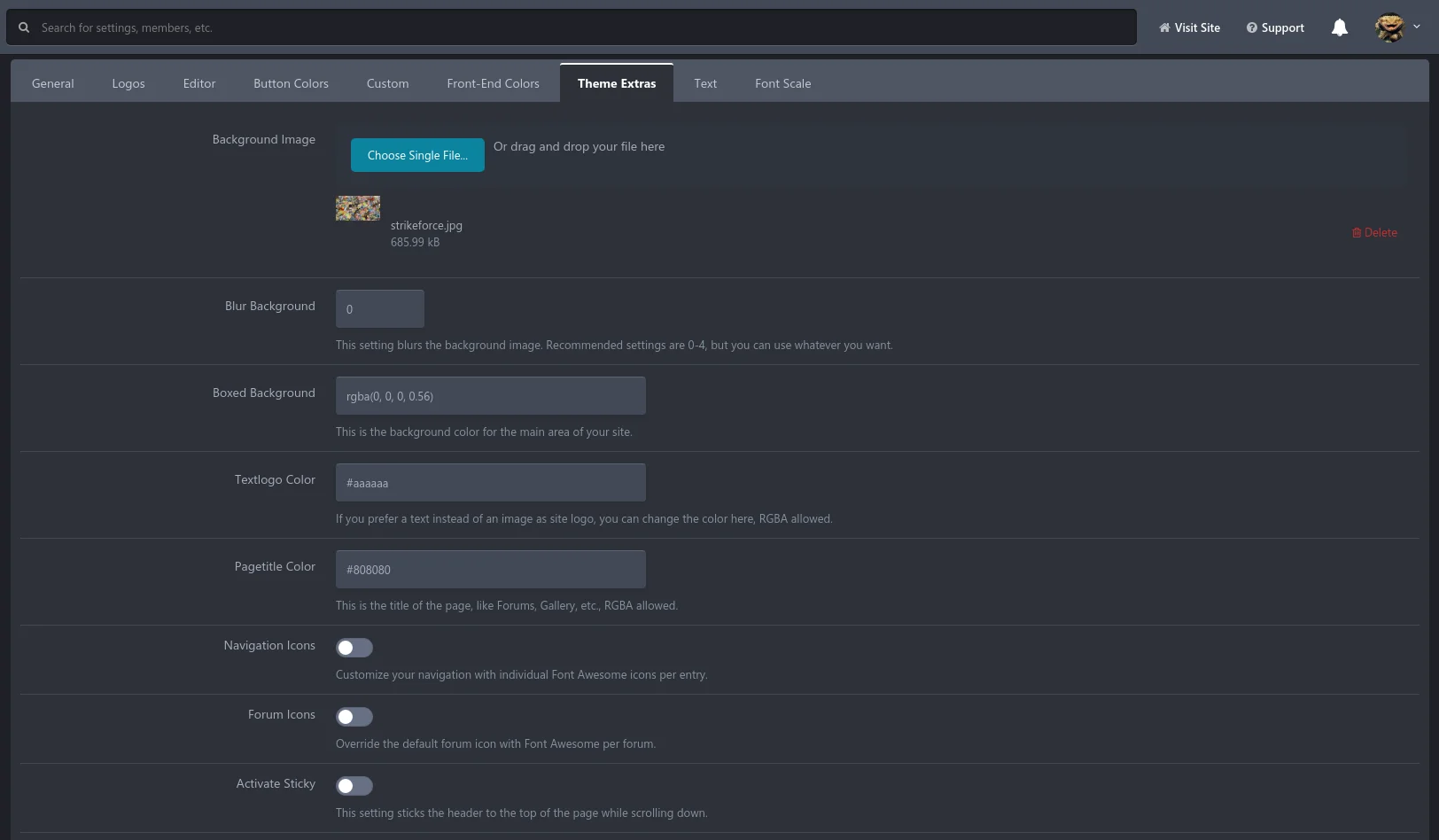Open the Support help link
The image size is (1439, 840).
[1275, 27]
